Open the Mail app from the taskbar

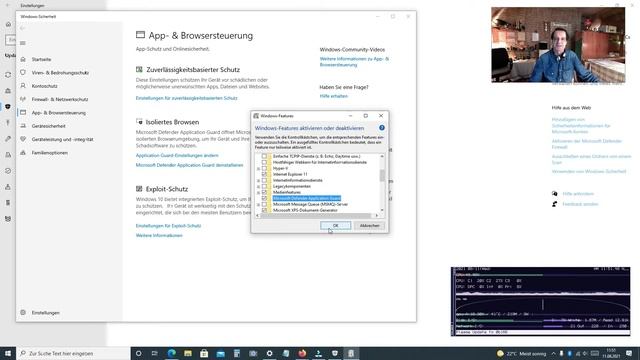220,353
